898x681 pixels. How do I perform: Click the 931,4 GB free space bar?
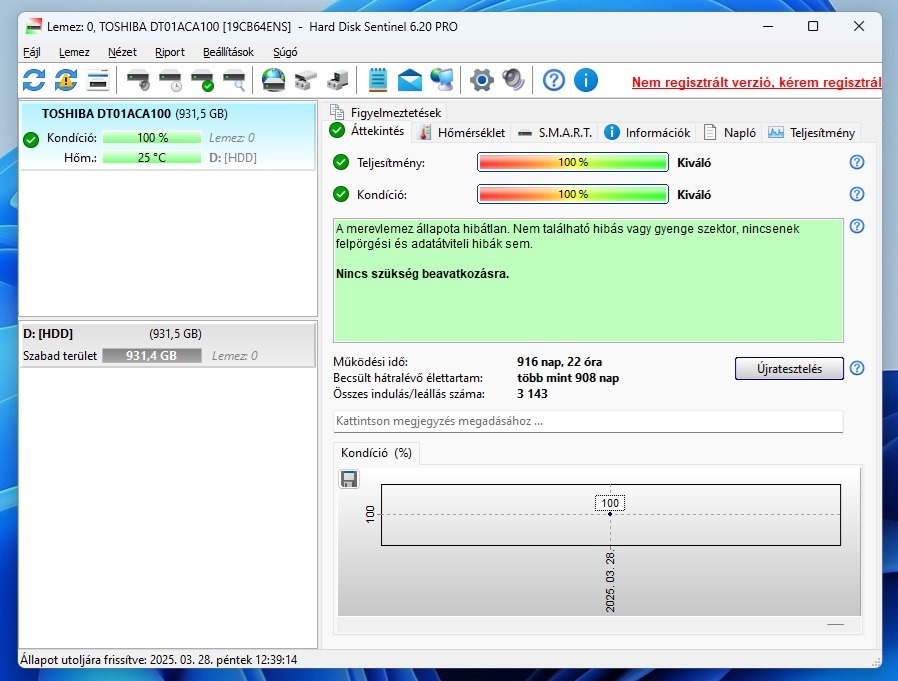pos(152,356)
